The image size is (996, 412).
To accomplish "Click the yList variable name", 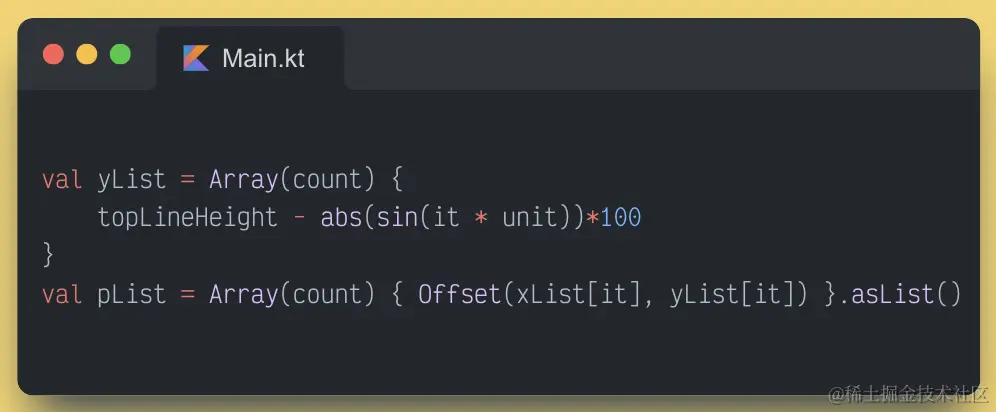I will [x=132, y=180].
